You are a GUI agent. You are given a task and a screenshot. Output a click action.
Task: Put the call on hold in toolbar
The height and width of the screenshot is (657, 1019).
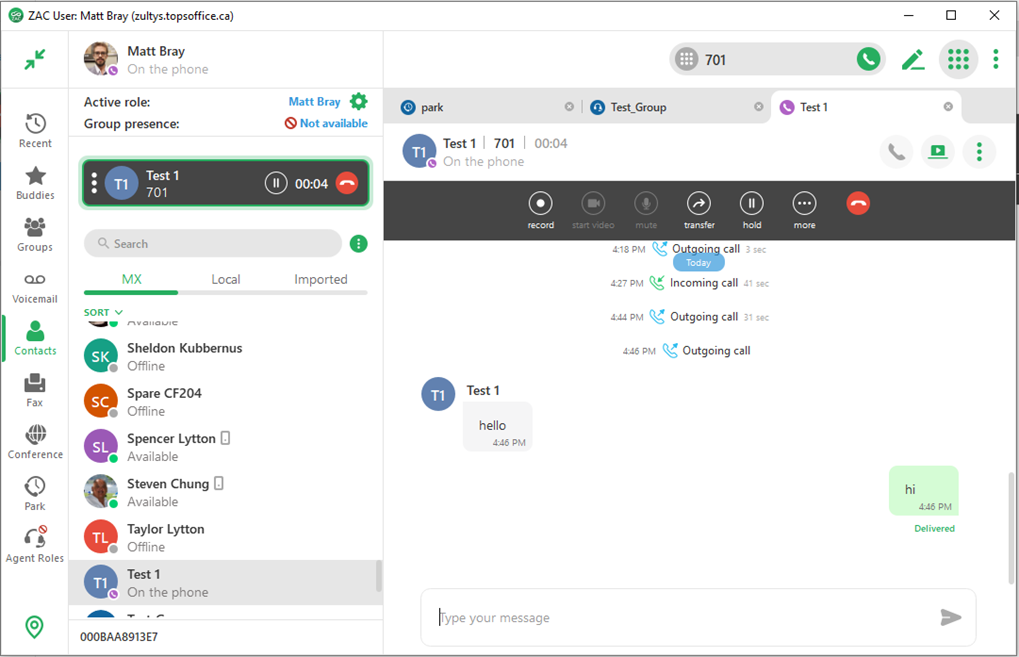point(752,204)
